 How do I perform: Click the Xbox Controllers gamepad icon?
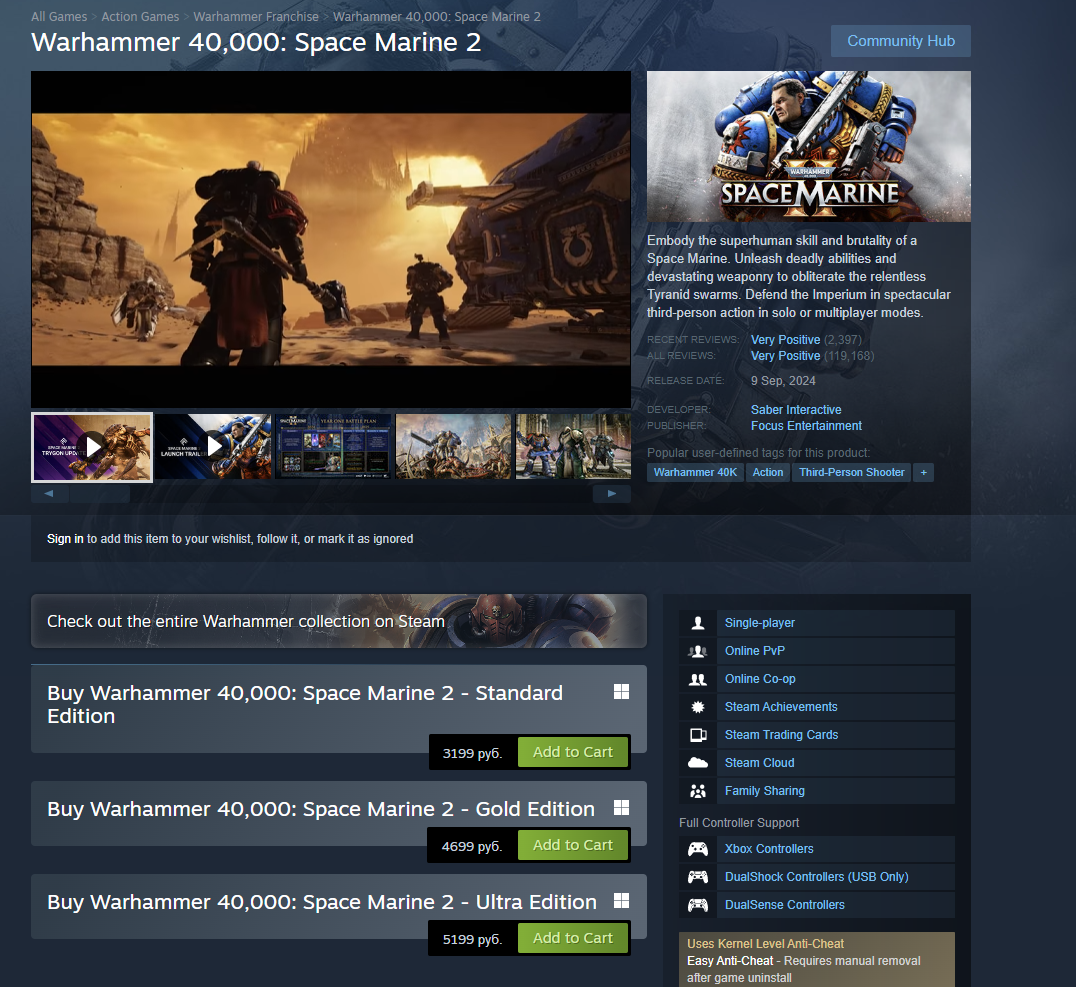[x=698, y=849]
